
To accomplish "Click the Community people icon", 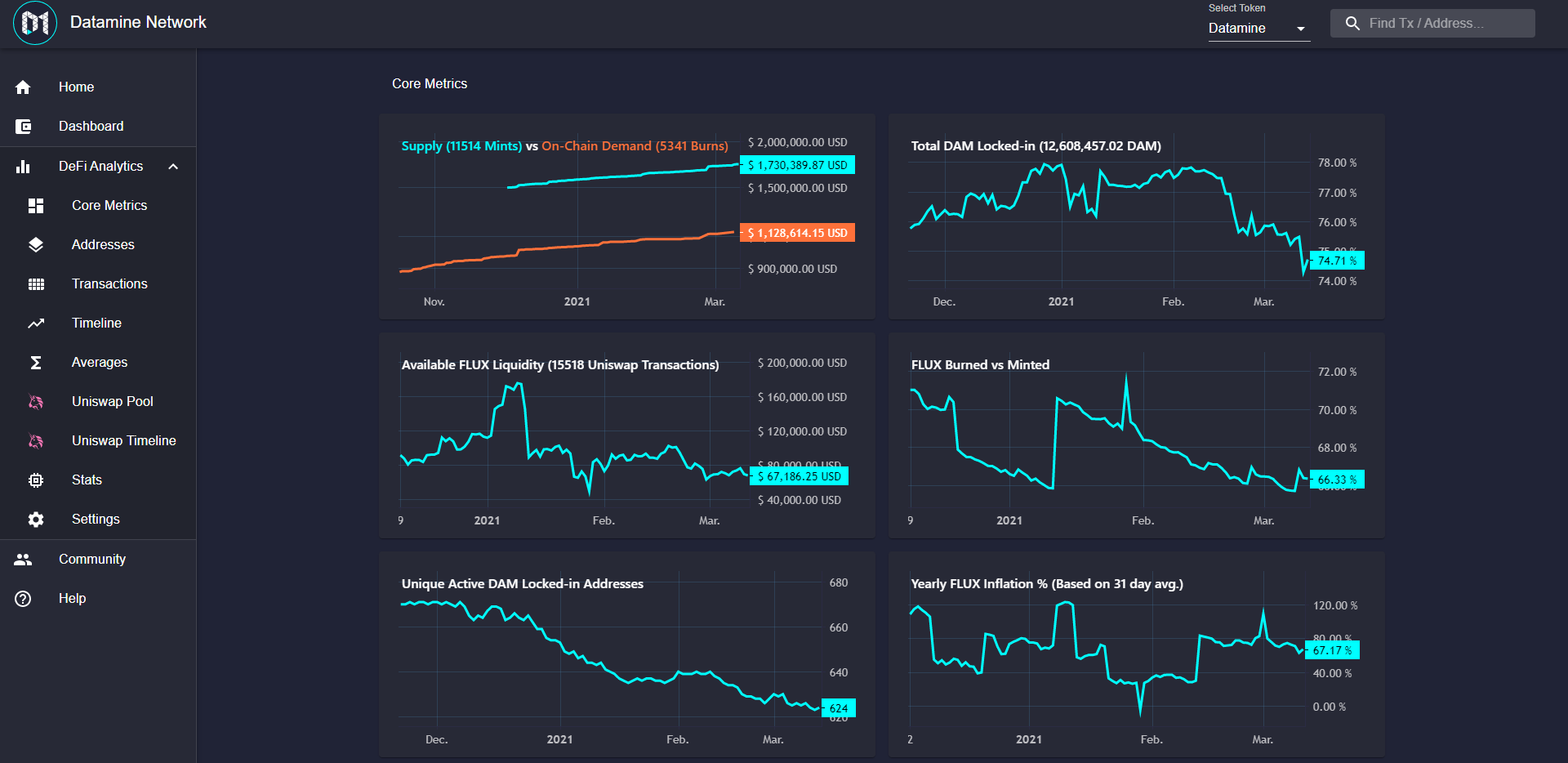I will click(x=23, y=559).
